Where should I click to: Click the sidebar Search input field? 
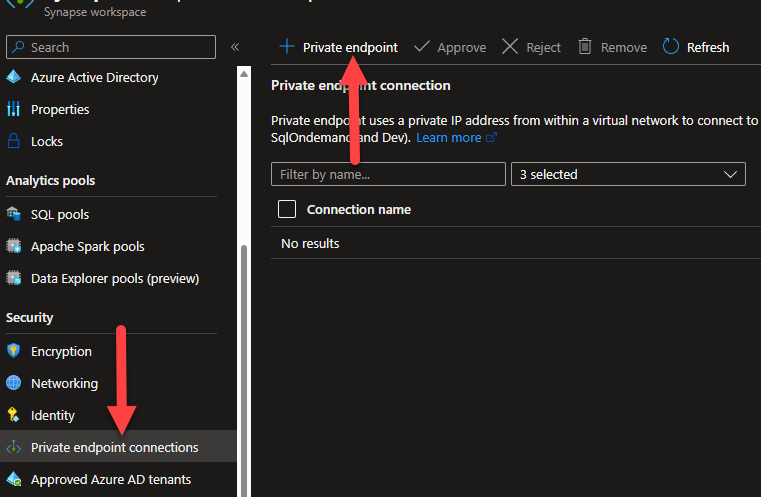click(111, 47)
